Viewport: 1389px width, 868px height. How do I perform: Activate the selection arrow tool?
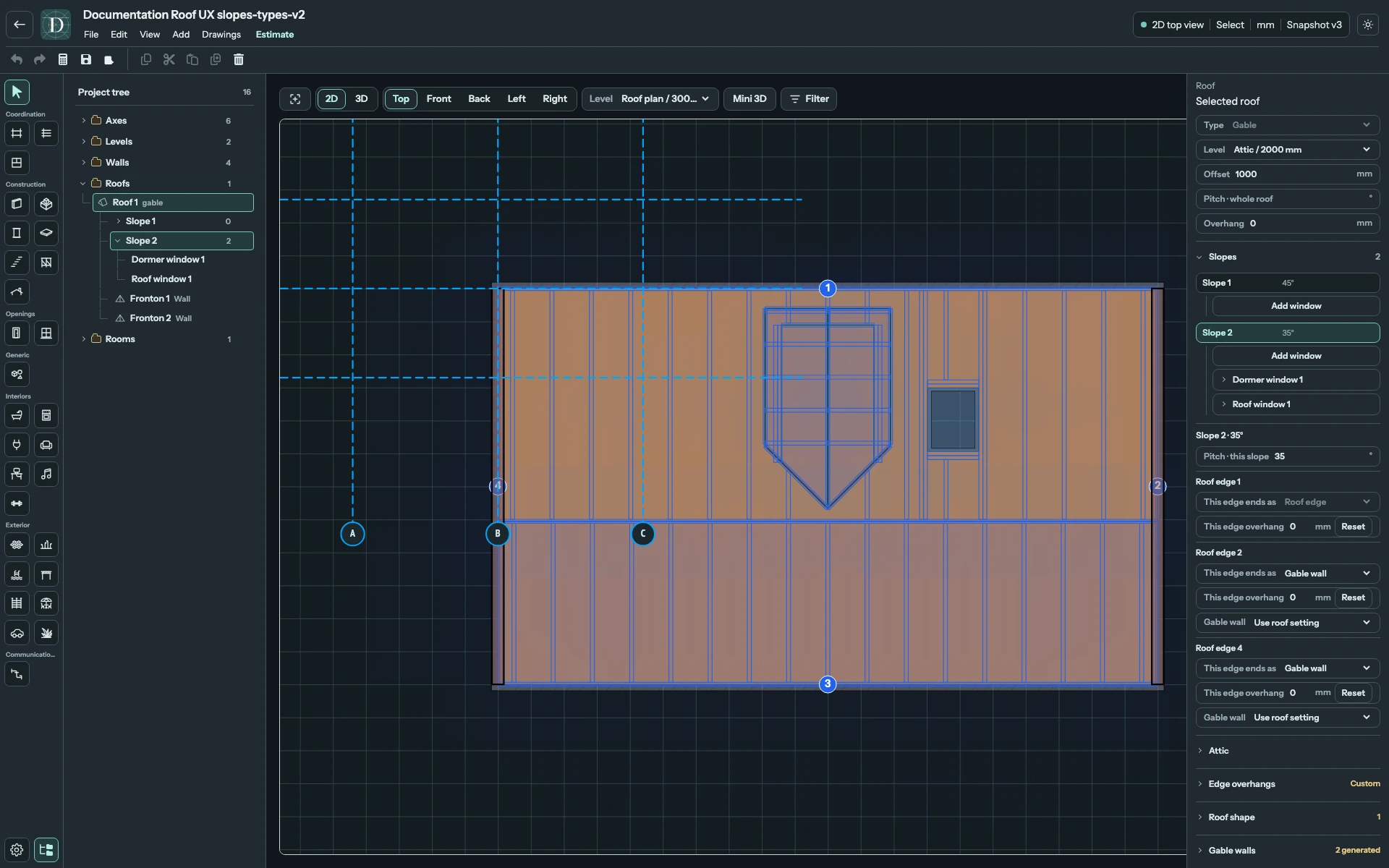coord(17,92)
